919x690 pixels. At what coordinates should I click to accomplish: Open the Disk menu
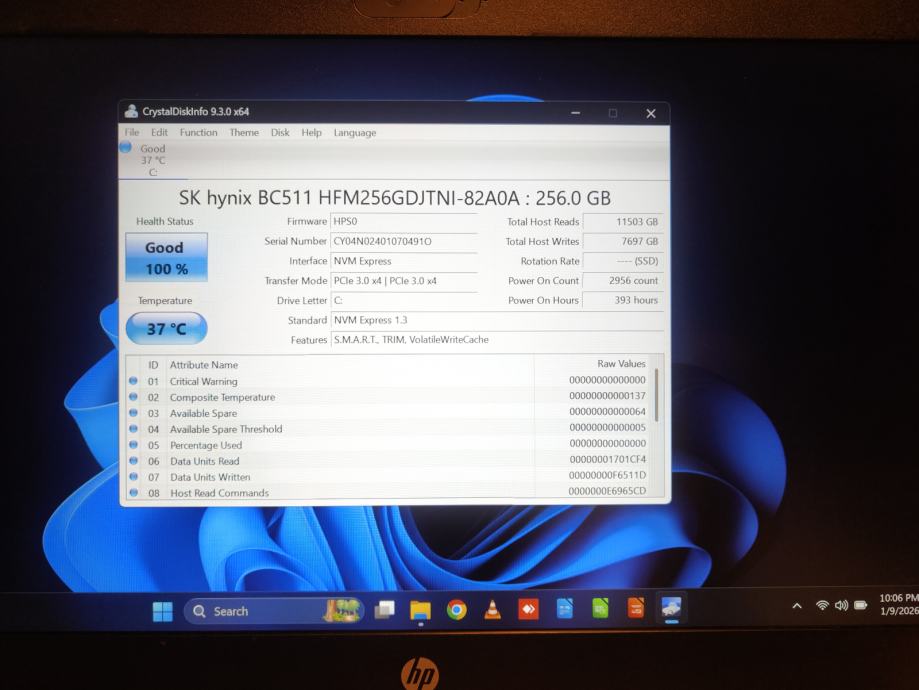point(280,132)
